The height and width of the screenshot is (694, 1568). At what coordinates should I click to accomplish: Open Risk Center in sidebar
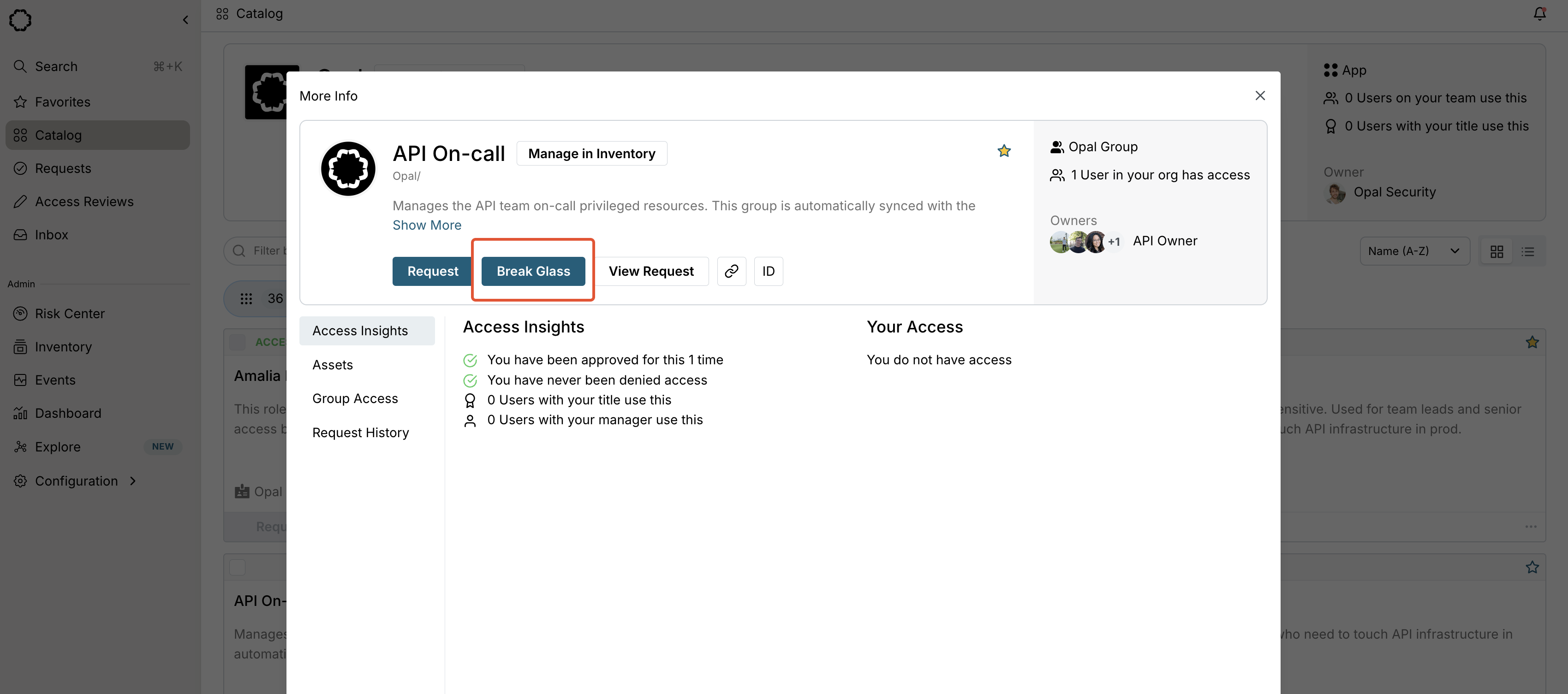69,314
